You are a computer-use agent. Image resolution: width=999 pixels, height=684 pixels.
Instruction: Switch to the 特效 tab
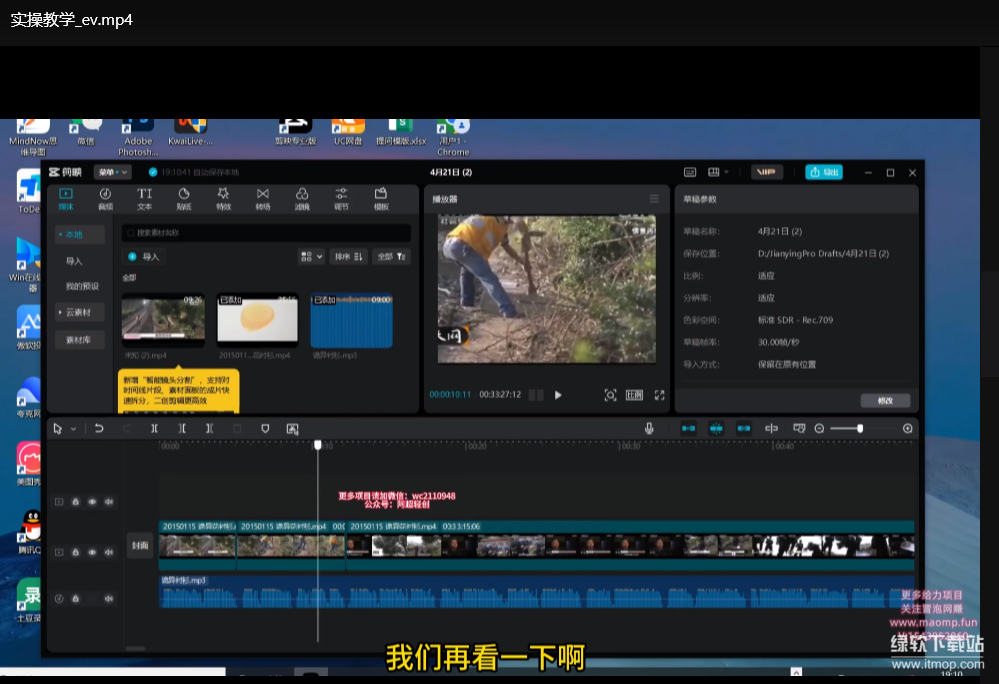tap(223, 199)
